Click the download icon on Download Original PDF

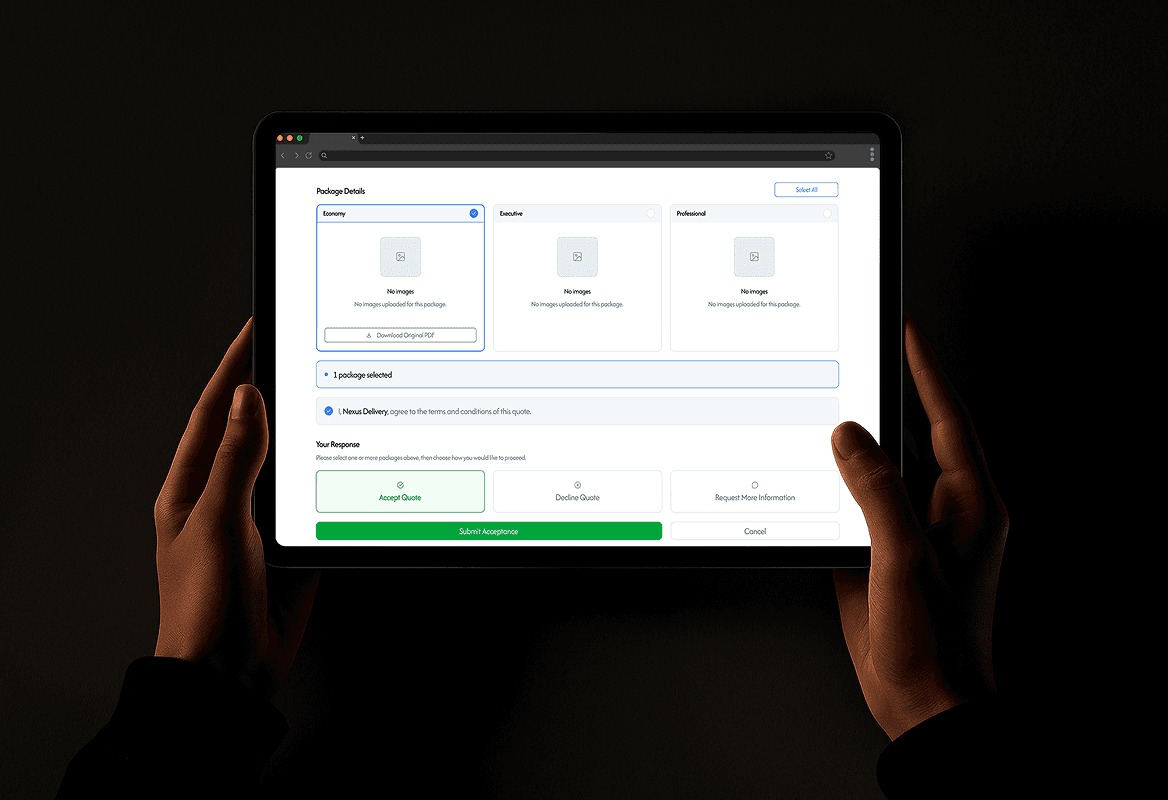point(369,335)
